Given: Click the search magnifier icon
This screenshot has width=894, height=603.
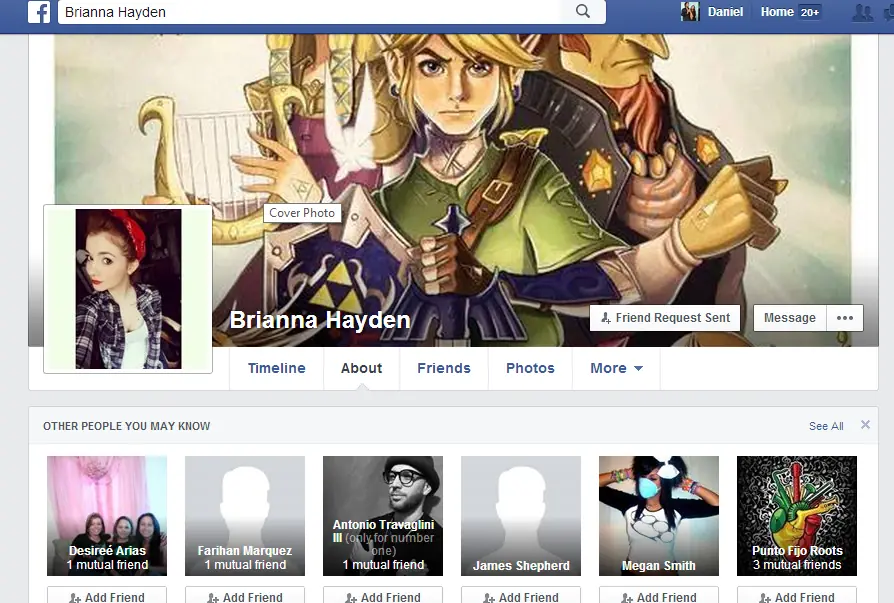Looking at the screenshot, I should 583,11.
